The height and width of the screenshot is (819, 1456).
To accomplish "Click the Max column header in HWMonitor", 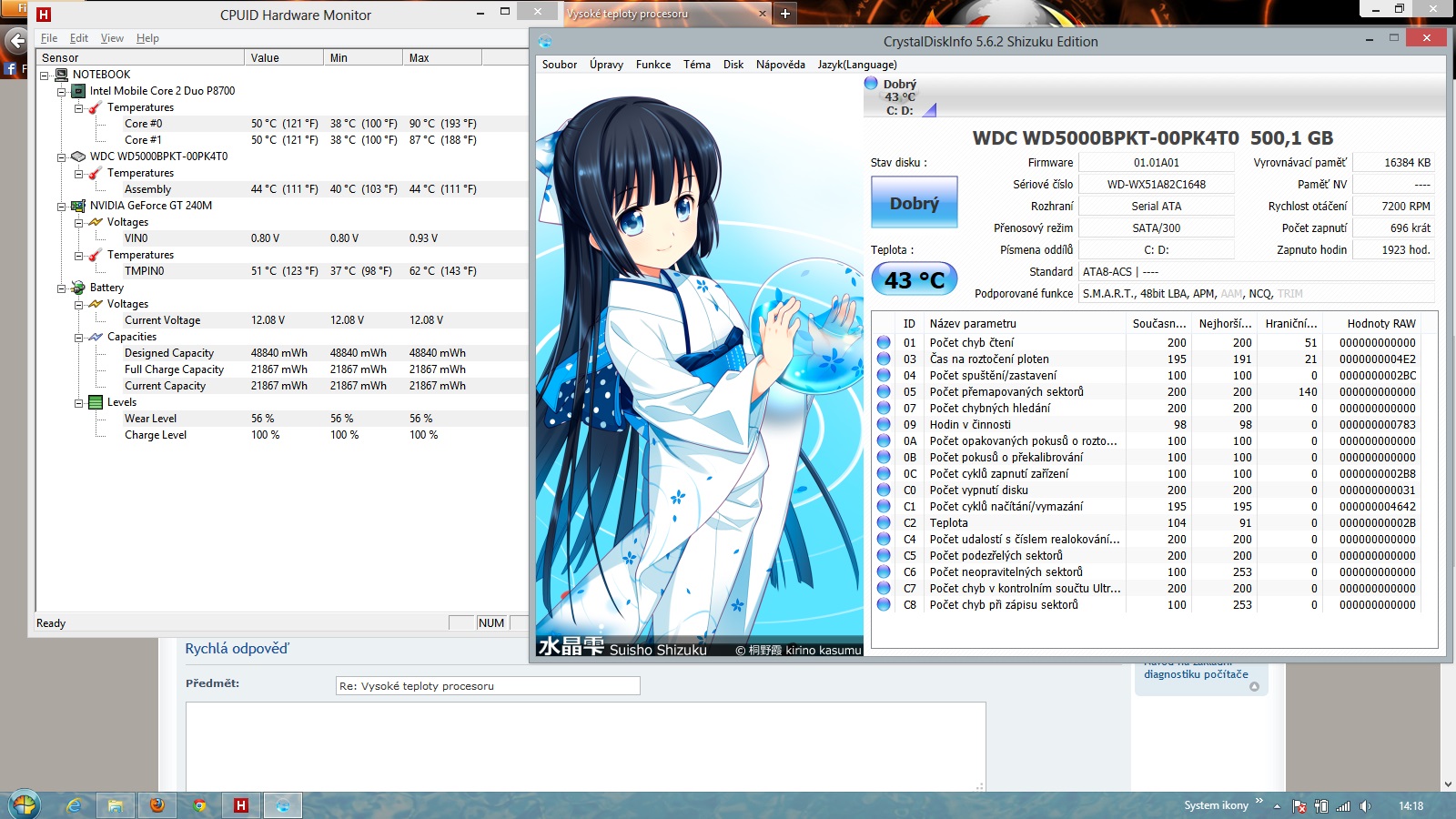I will click(441, 57).
